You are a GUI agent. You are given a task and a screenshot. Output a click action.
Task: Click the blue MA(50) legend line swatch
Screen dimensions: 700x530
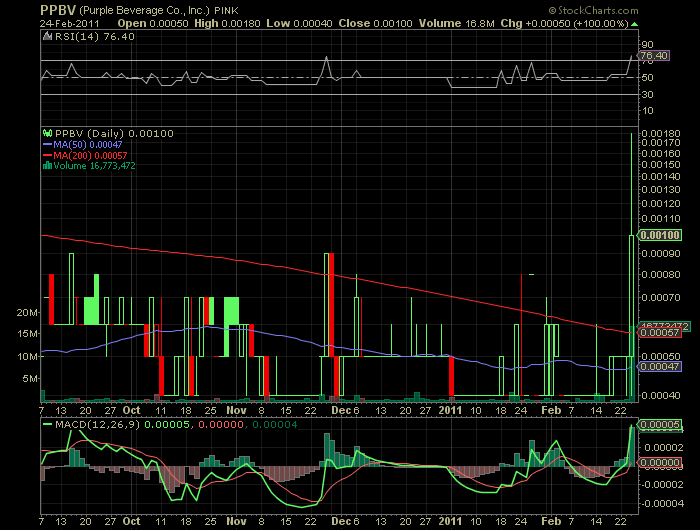pos(48,145)
